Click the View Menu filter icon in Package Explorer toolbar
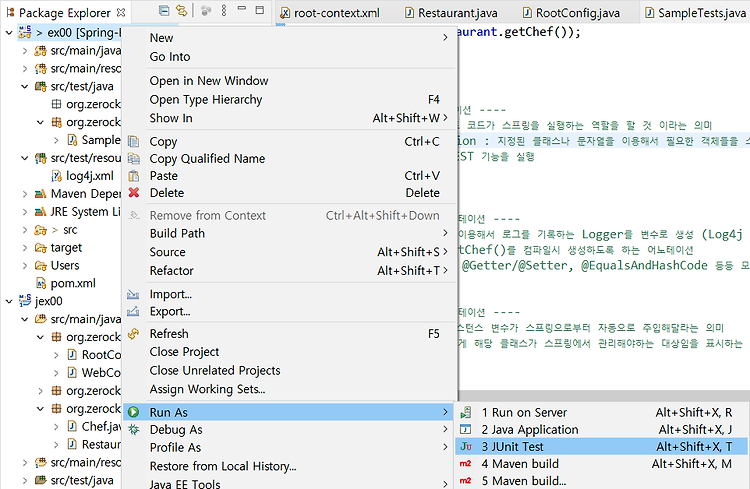The height and width of the screenshot is (489, 750). pyautogui.click(x=206, y=11)
